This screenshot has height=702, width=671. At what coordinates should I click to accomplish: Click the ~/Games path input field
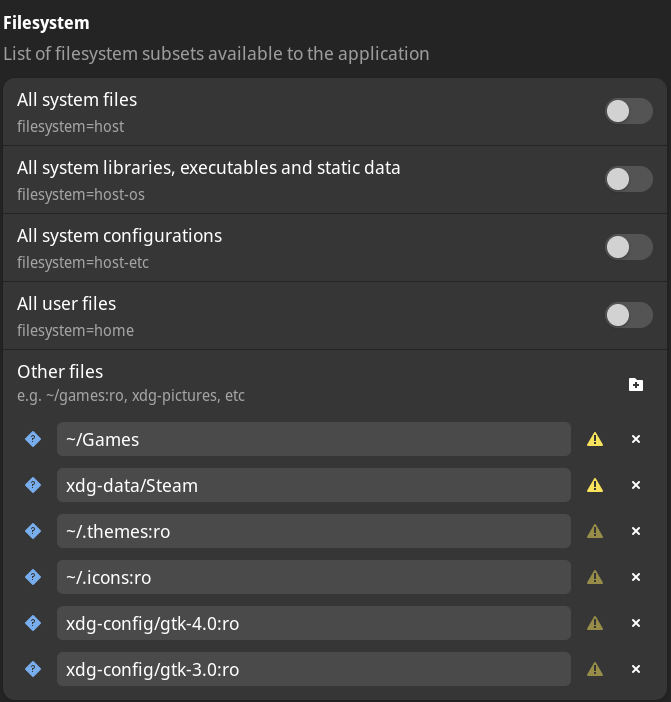(313, 439)
